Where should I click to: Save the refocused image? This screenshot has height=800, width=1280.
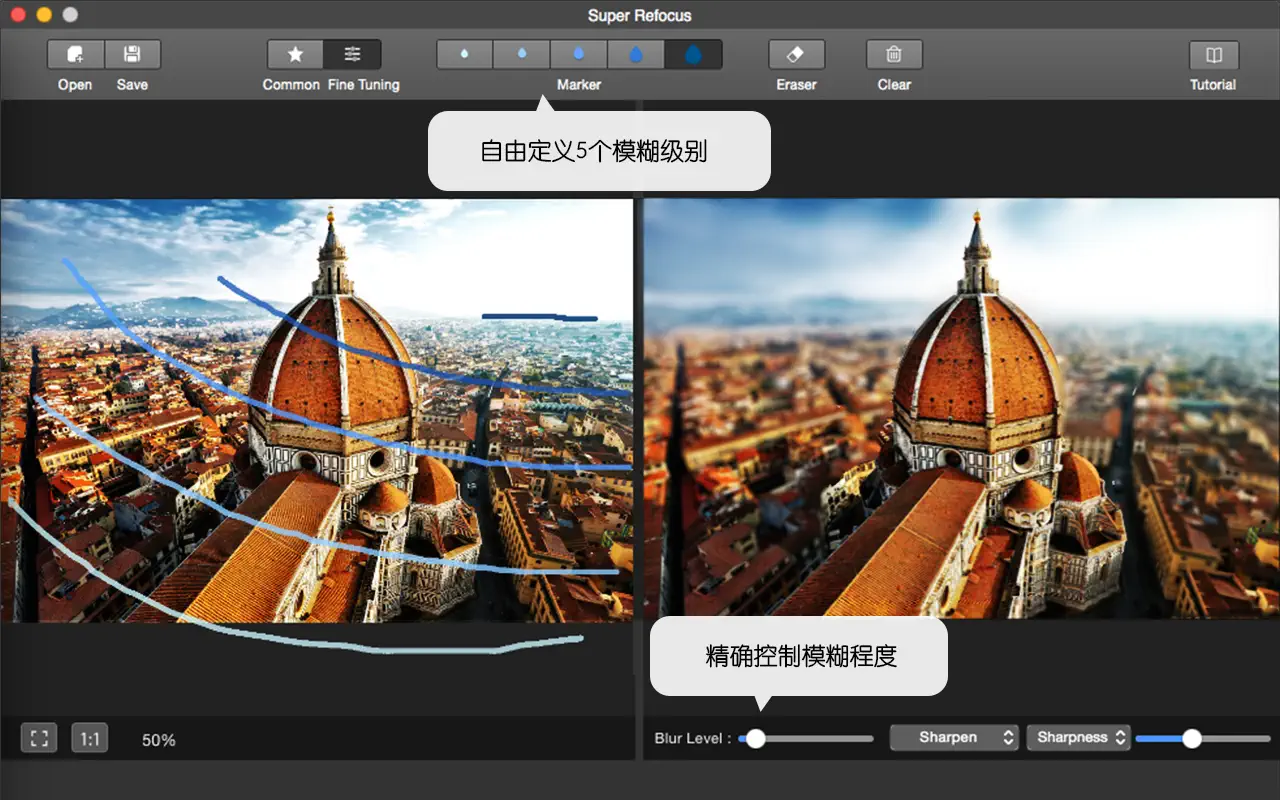pyautogui.click(x=132, y=53)
